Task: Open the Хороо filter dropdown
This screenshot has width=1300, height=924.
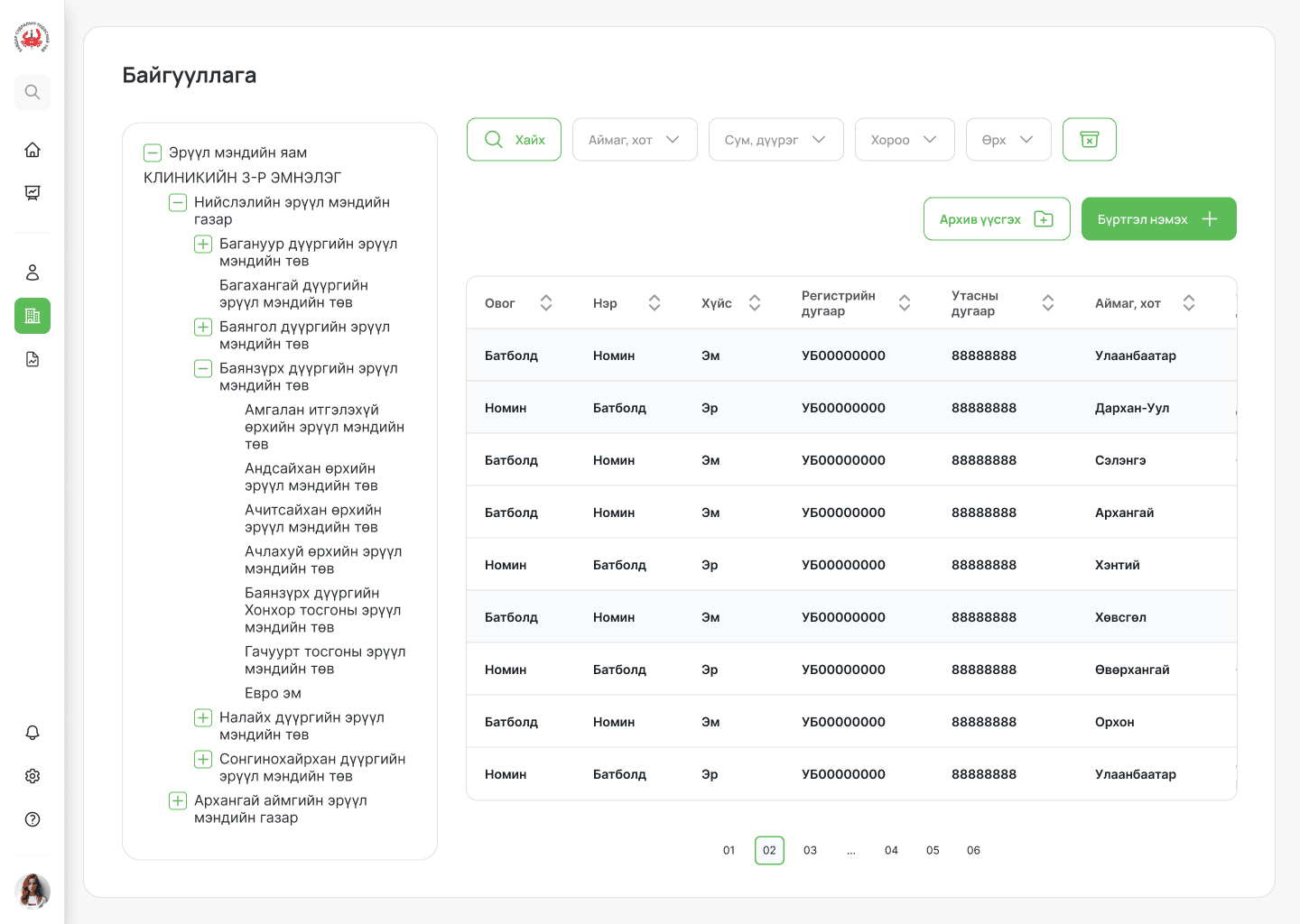Action: [x=905, y=140]
